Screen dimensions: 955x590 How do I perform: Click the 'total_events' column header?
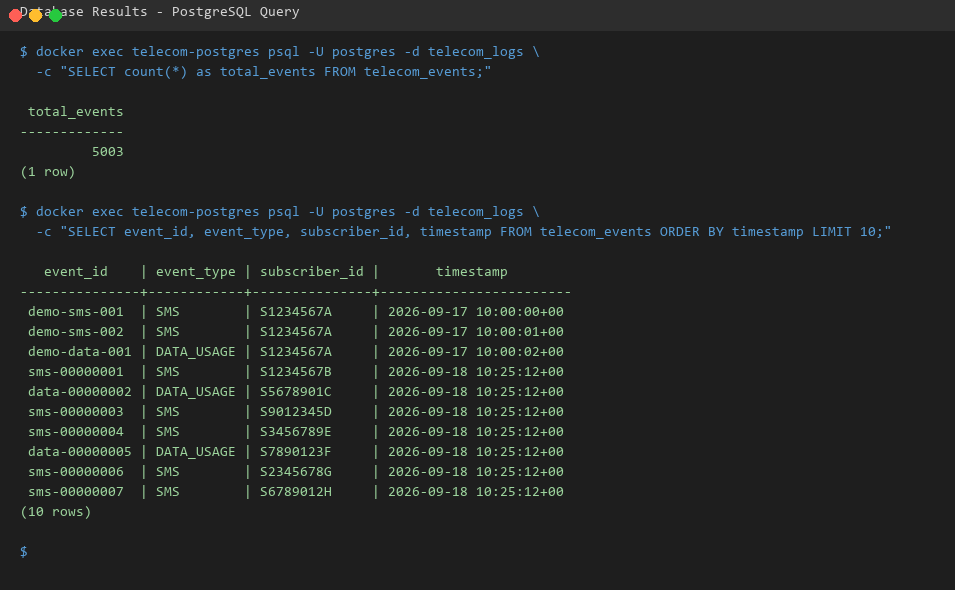pyautogui.click(x=76, y=111)
